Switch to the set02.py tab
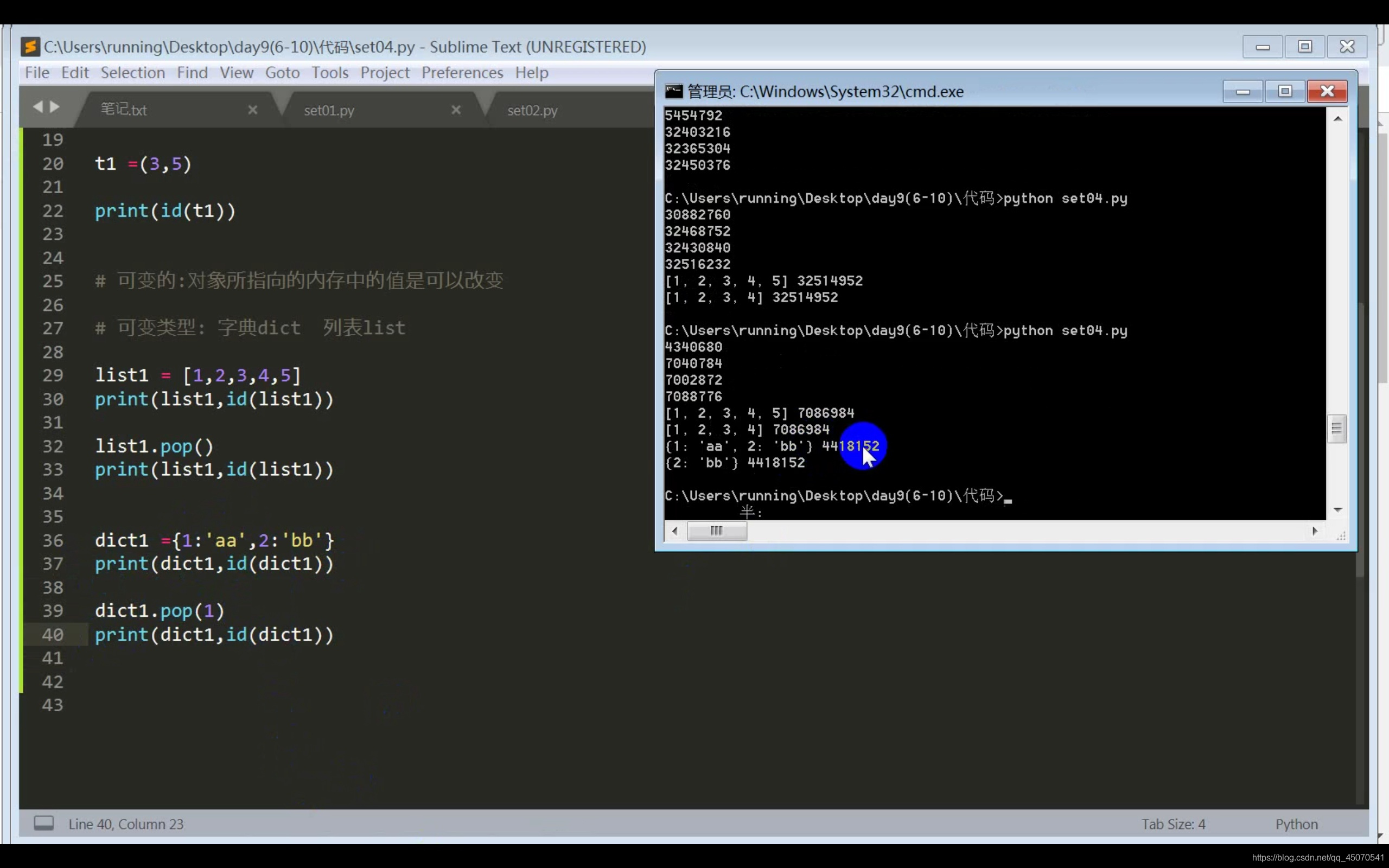Image resolution: width=1389 pixels, height=868 pixels. (532, 110)
